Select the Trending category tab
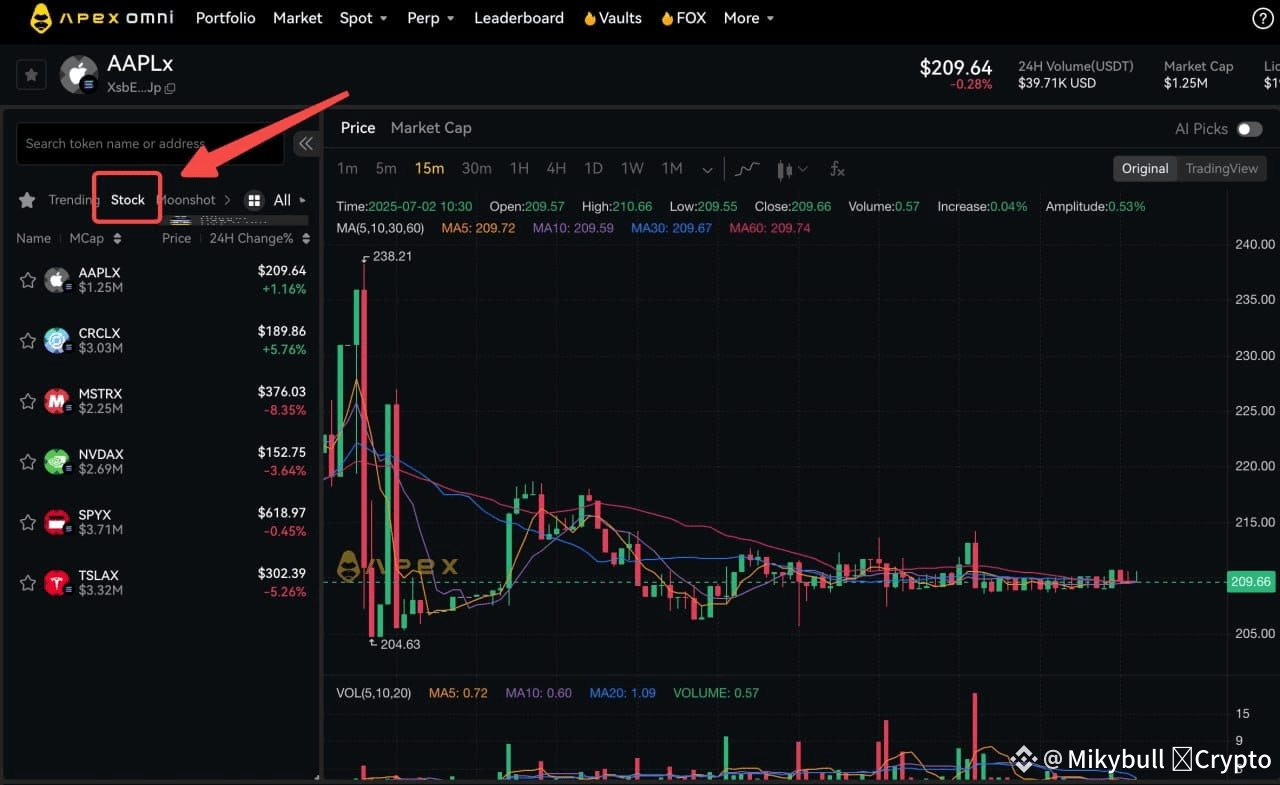 click(74, 200)
